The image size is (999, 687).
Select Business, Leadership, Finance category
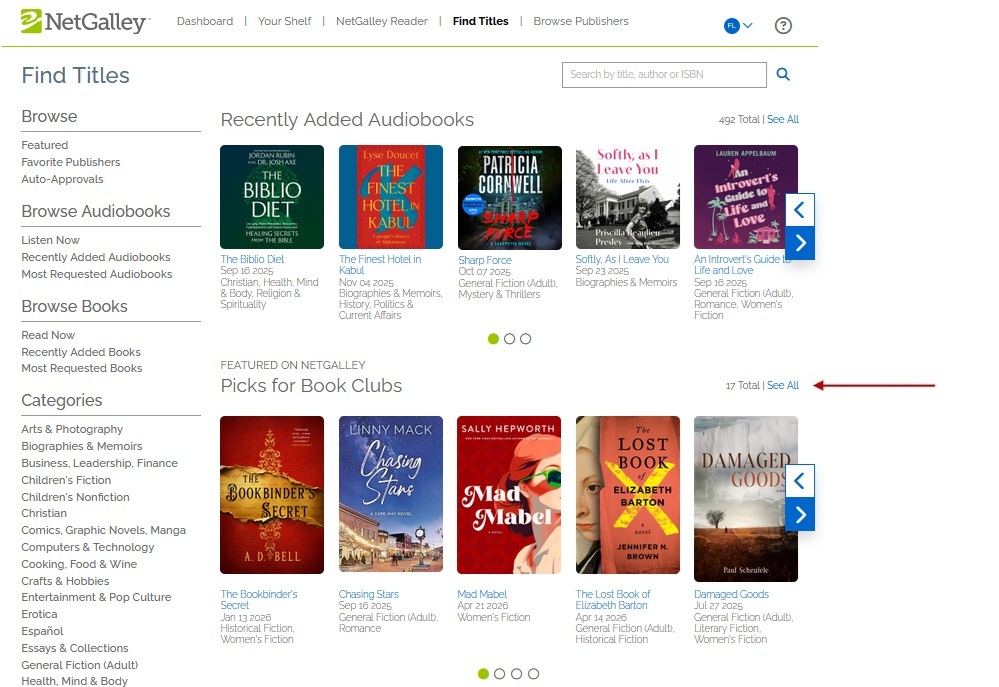click(x=99, y=463)
